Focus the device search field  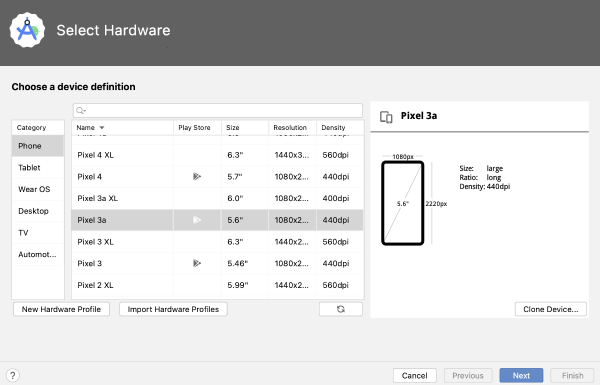click(218, 111)
